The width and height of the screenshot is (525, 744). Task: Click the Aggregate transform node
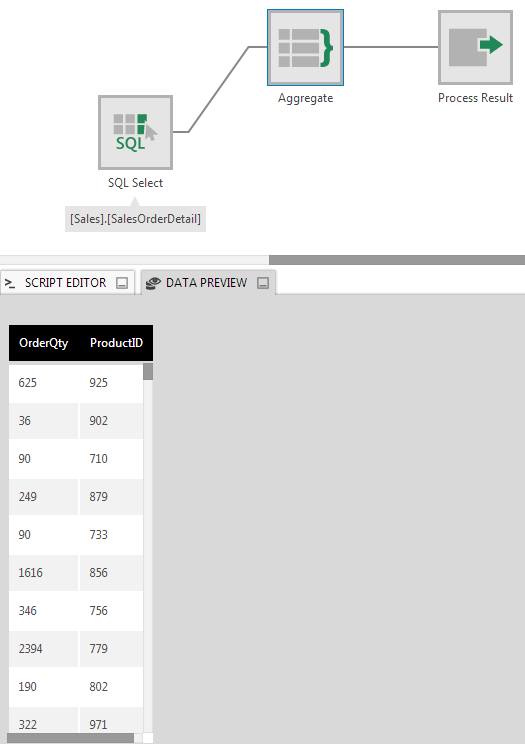click(x=305, y=47)
